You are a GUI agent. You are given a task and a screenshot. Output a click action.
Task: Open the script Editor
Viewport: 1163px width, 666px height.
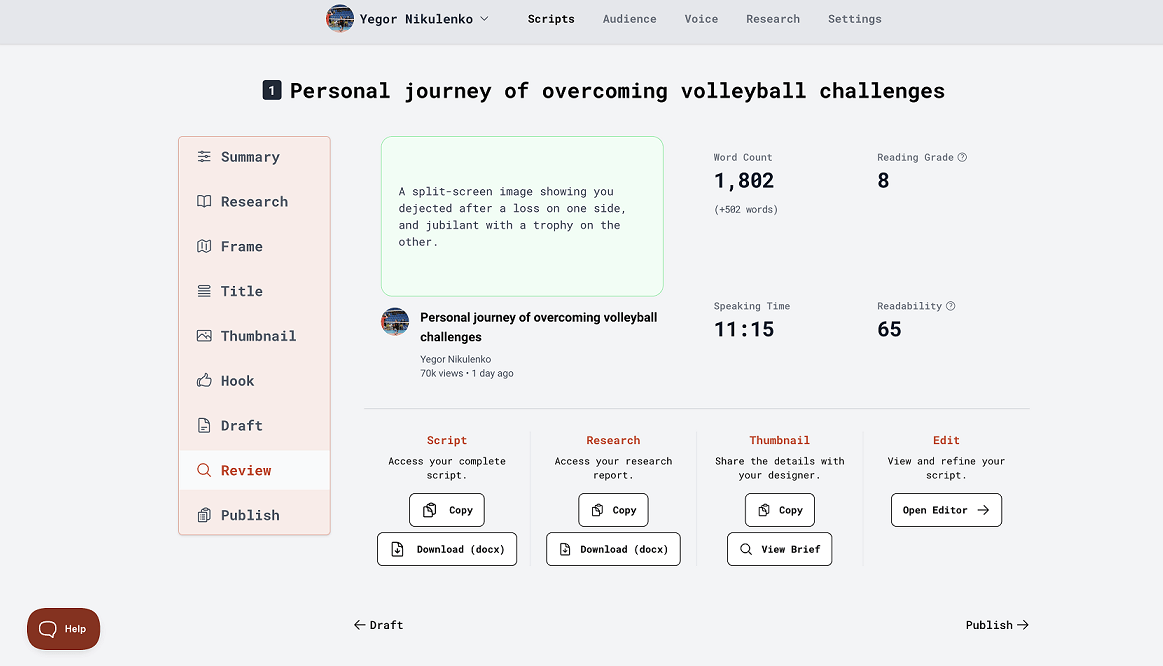(x=945, y=510)
